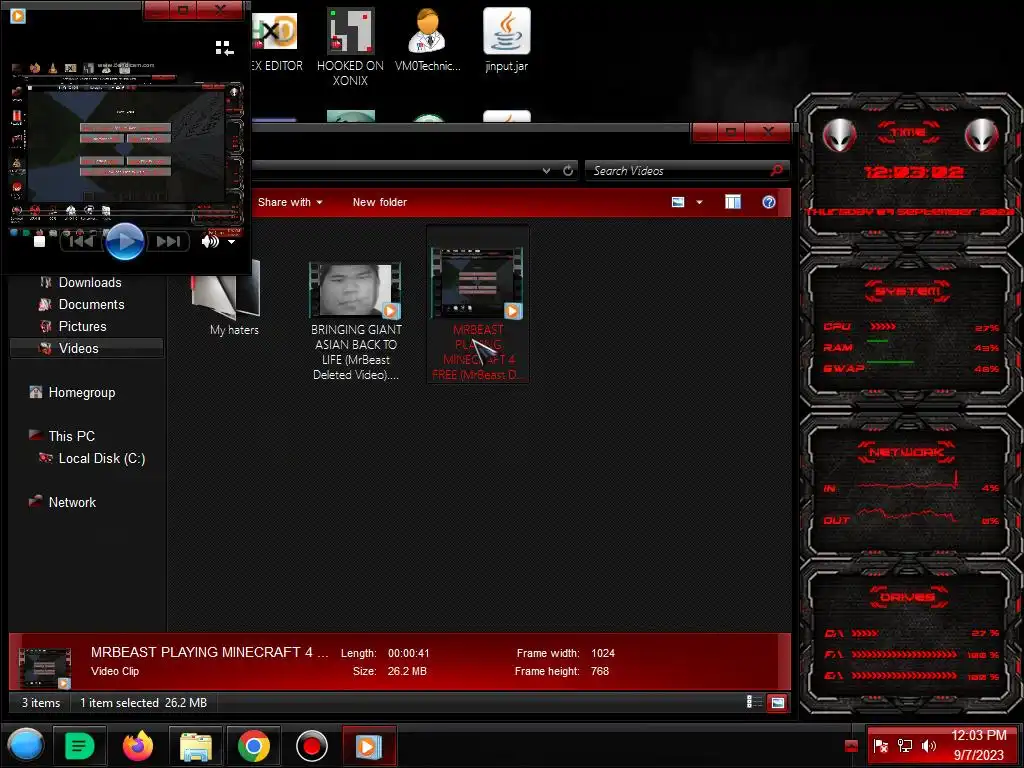Skip to previous track in media player
1024x768 pixels.
82,242
